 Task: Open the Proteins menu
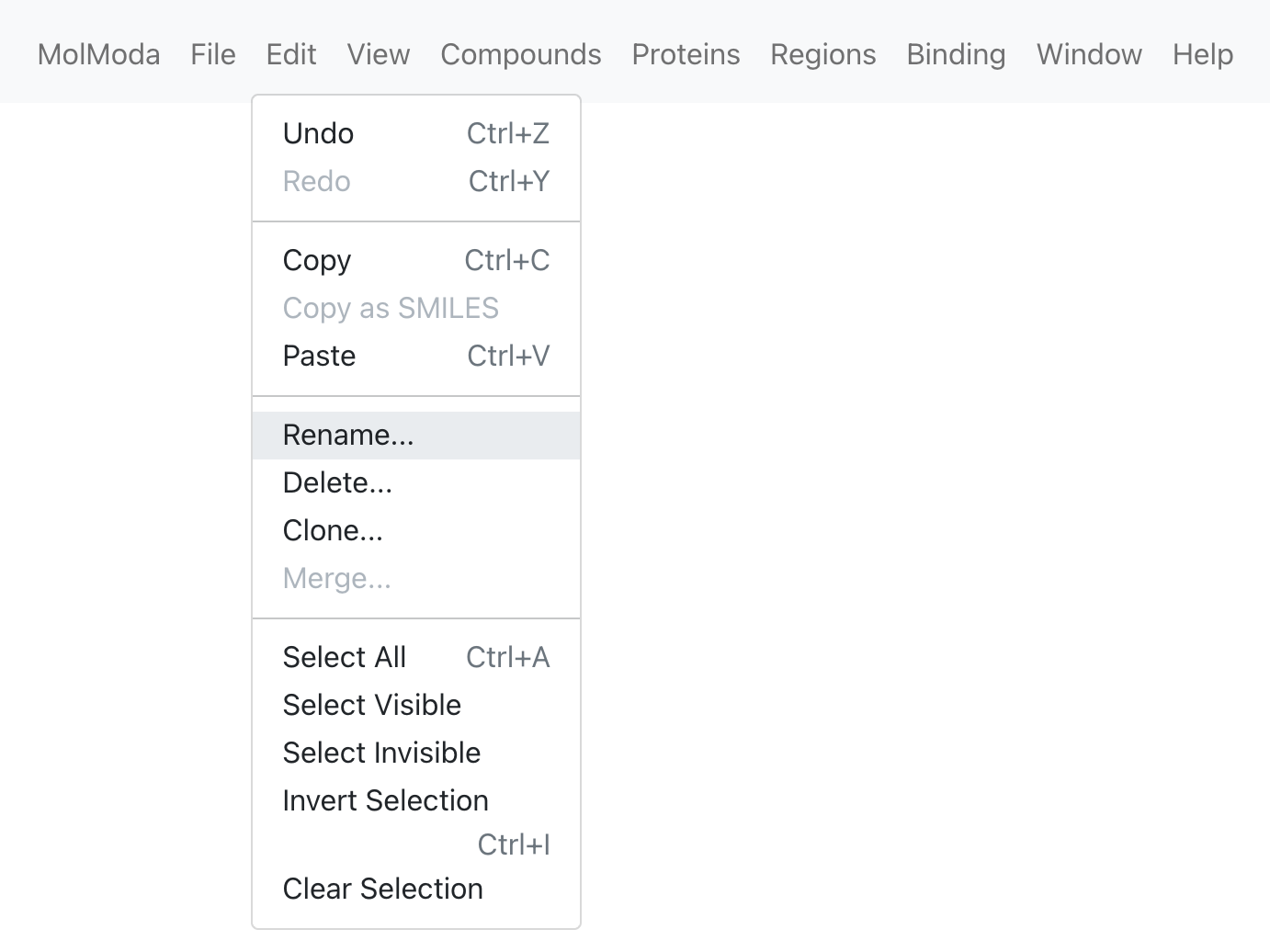click(x=686, y=54)
